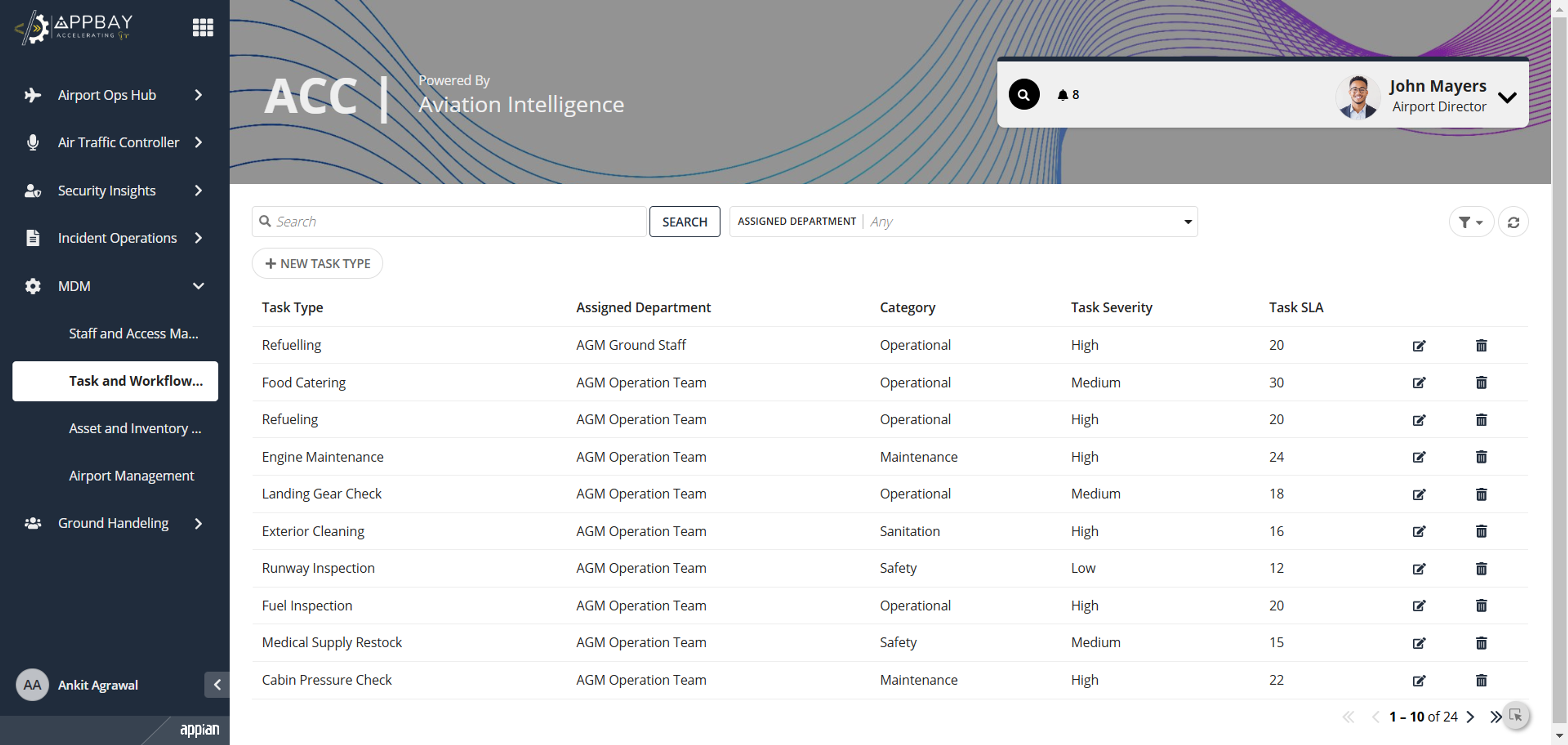The height and width of the screenshot is (745, 1568).
Task: Click the SEARCH button
Action: pyautogui.click(x=685, y=221)
